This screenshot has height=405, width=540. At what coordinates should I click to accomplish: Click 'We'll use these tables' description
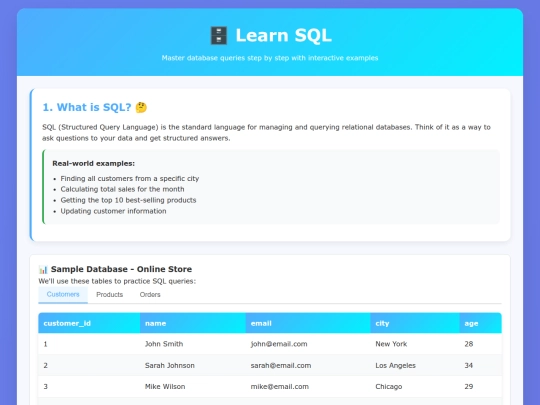pos(117,281)
